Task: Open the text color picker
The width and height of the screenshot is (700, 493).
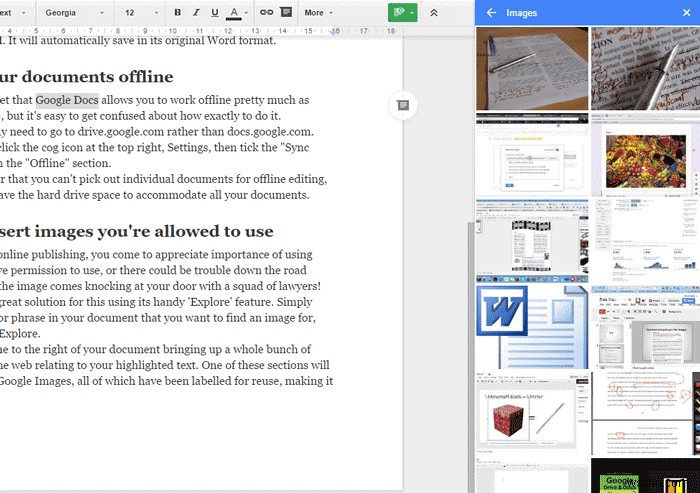Action: [234, 13]
